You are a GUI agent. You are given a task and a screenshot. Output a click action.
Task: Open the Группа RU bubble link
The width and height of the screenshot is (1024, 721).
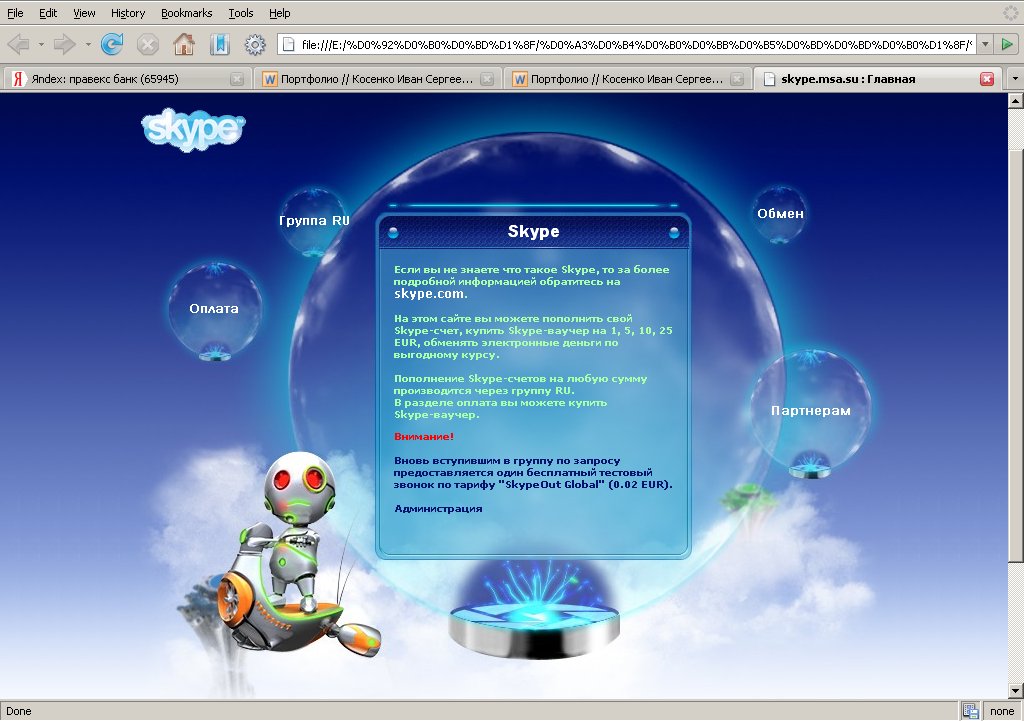pos(314,220)
